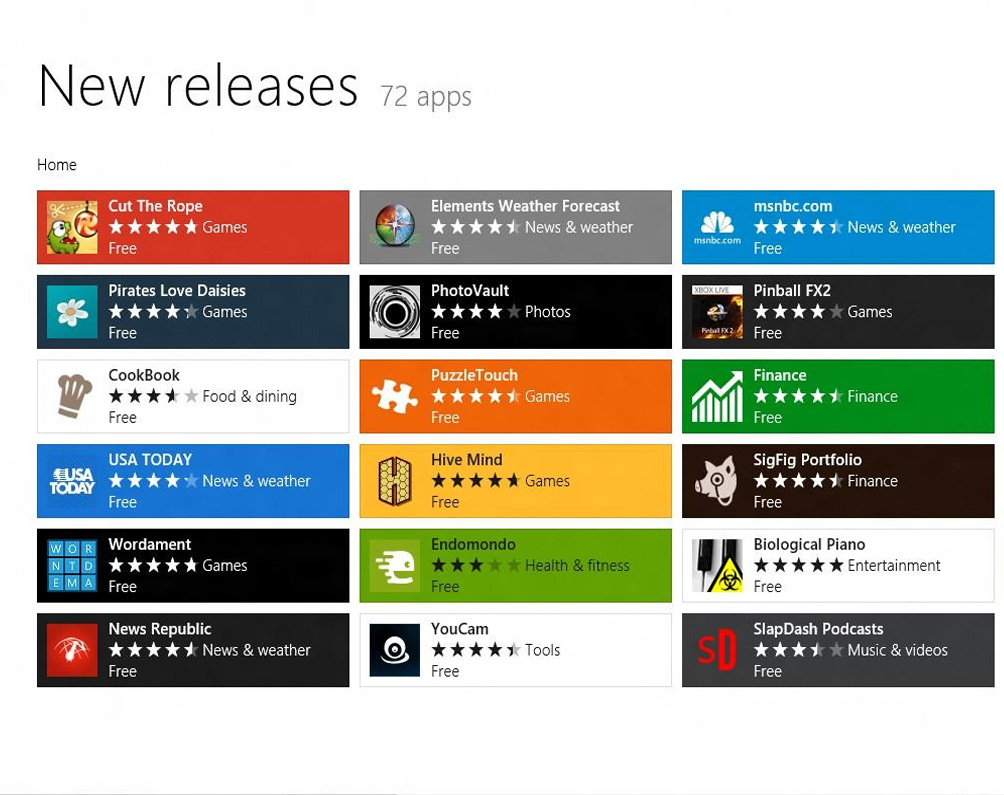
Task: Open the USA TODAY logo icon
Action: [72, 481]
